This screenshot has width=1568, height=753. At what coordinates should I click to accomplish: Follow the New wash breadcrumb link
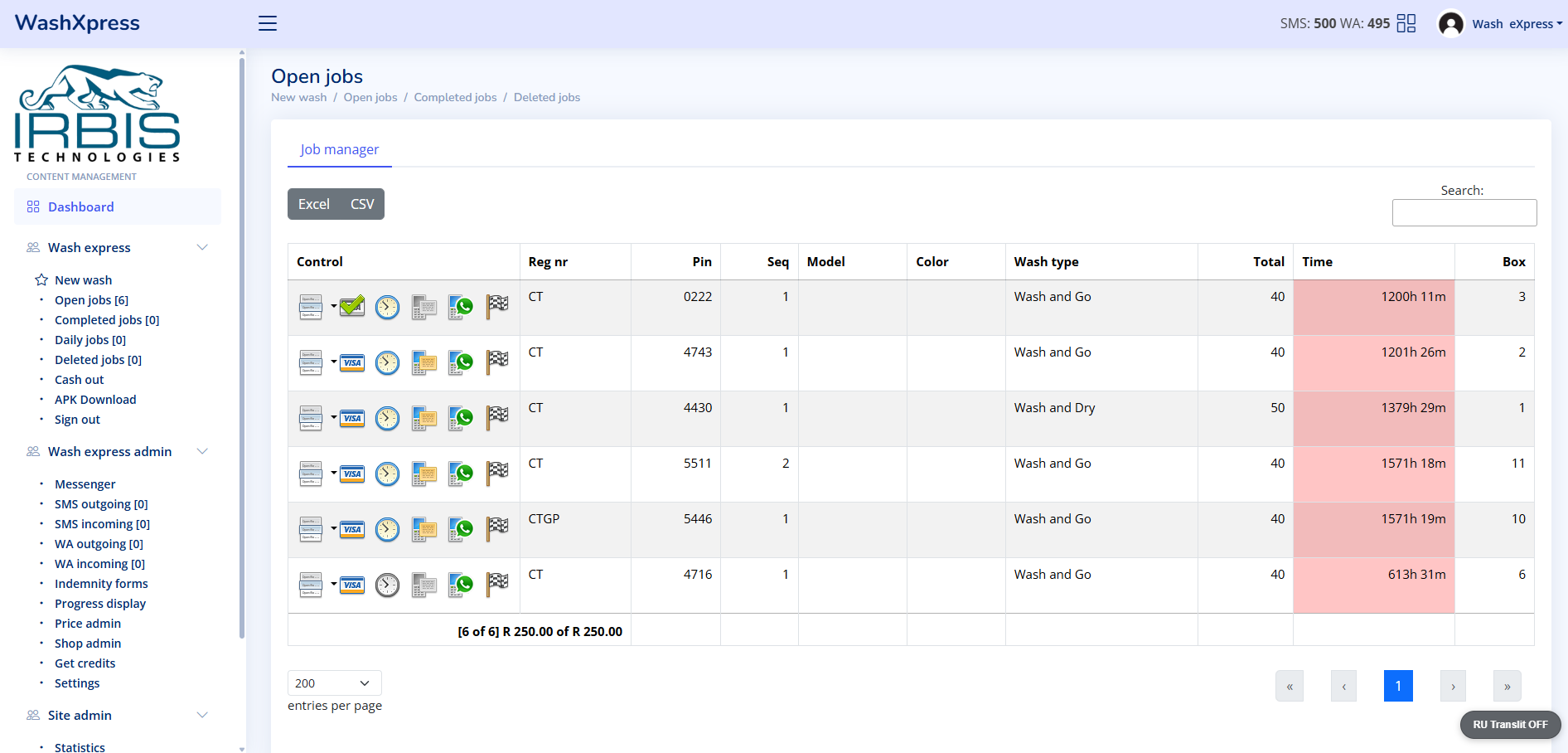299,97
